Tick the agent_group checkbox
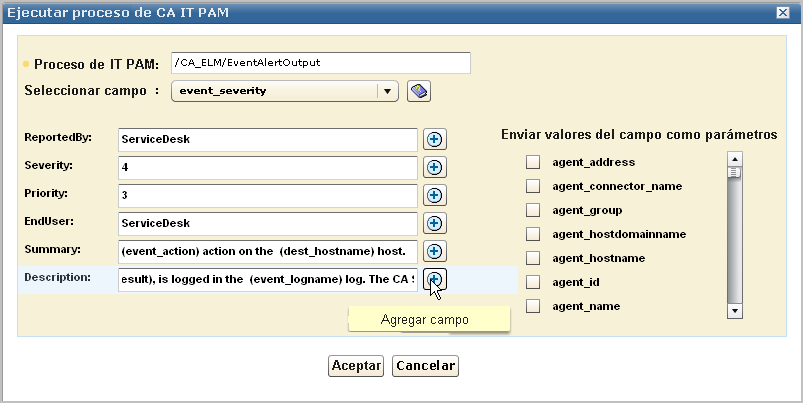This screenshot has height=403, width=803. [533, 210]
